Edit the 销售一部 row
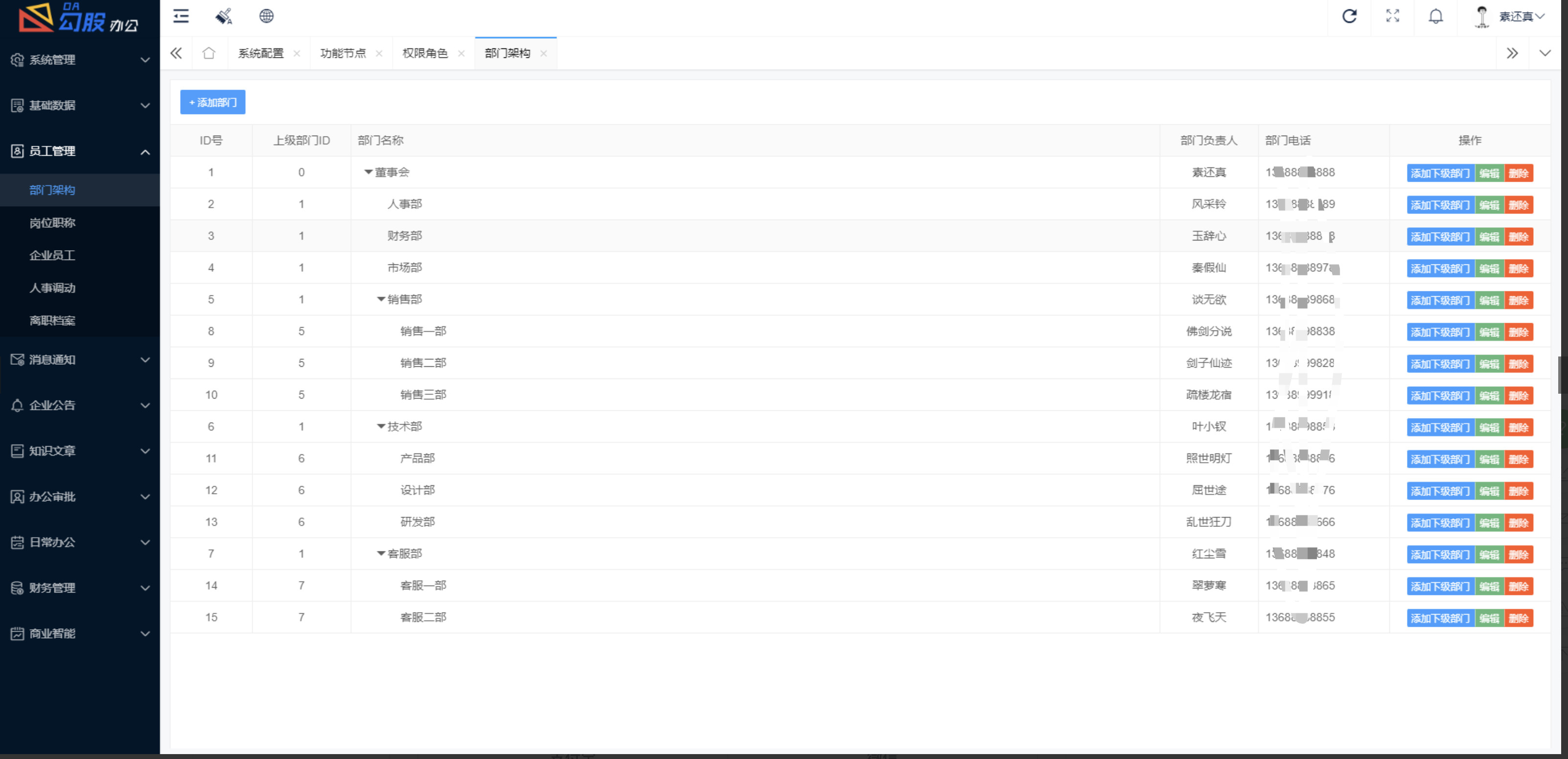 click(1490, 332)
